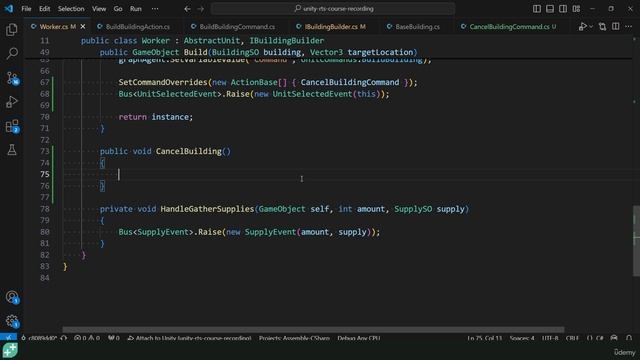
Task: Open the editor More Actions ellipsis
Action: [629, 27]
